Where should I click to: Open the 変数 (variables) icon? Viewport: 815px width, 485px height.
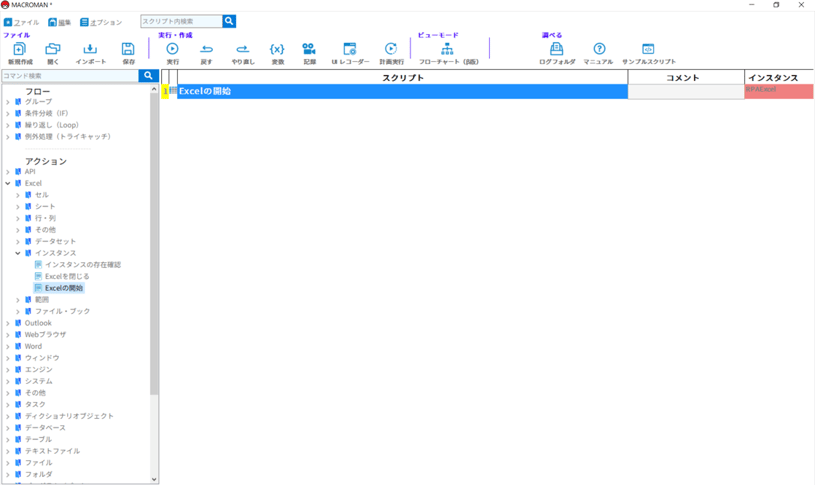click(x=277, y=49)
